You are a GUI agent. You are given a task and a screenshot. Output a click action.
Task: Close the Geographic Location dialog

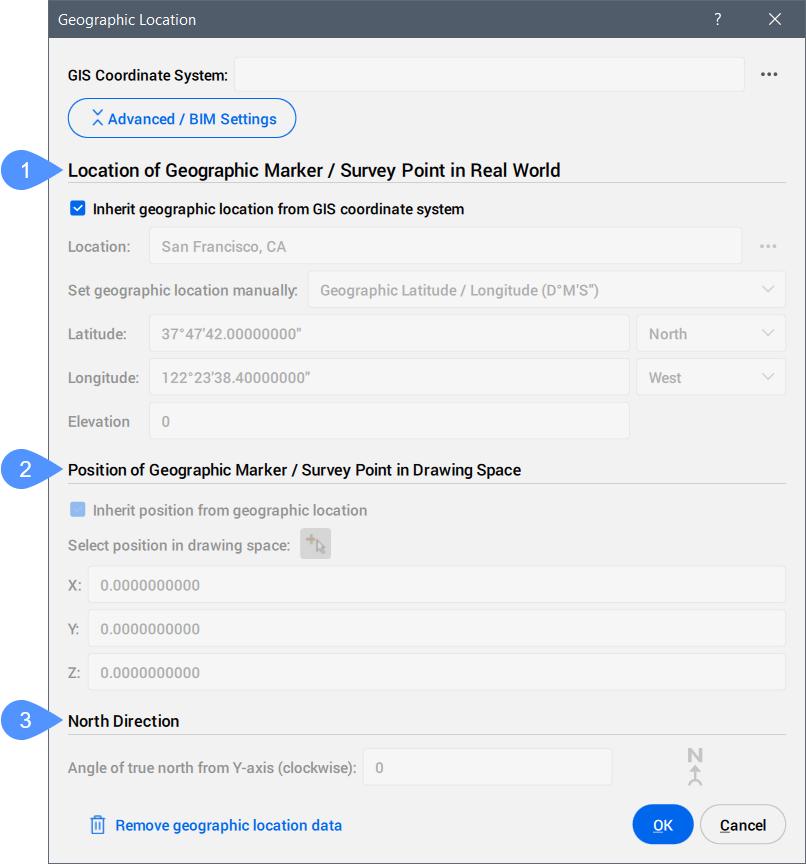(x=774, y=20)
